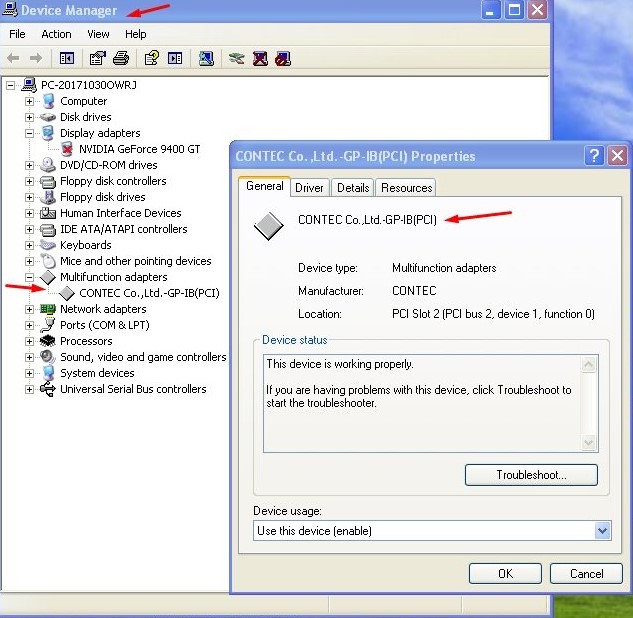Image resolution: width=633 pixels, height=618 pixels.
Task: Select the General tab
Action: pyautogui.click(x=264, y=186)
